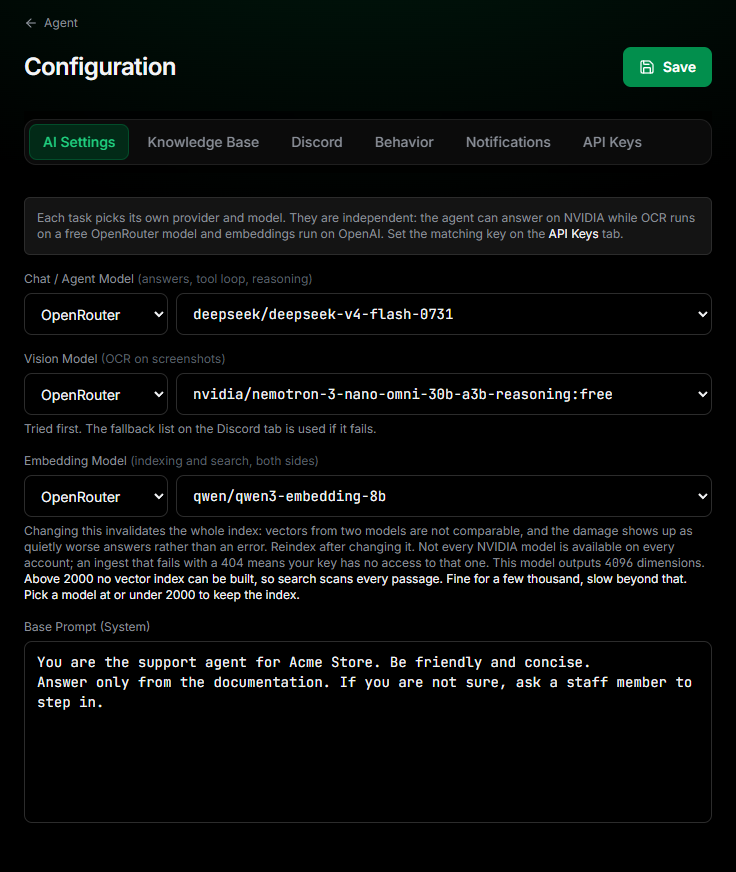Open the Discord tab
Image resolution: width=736 pixels, height=872 pixels.
[x=317, y=142]
